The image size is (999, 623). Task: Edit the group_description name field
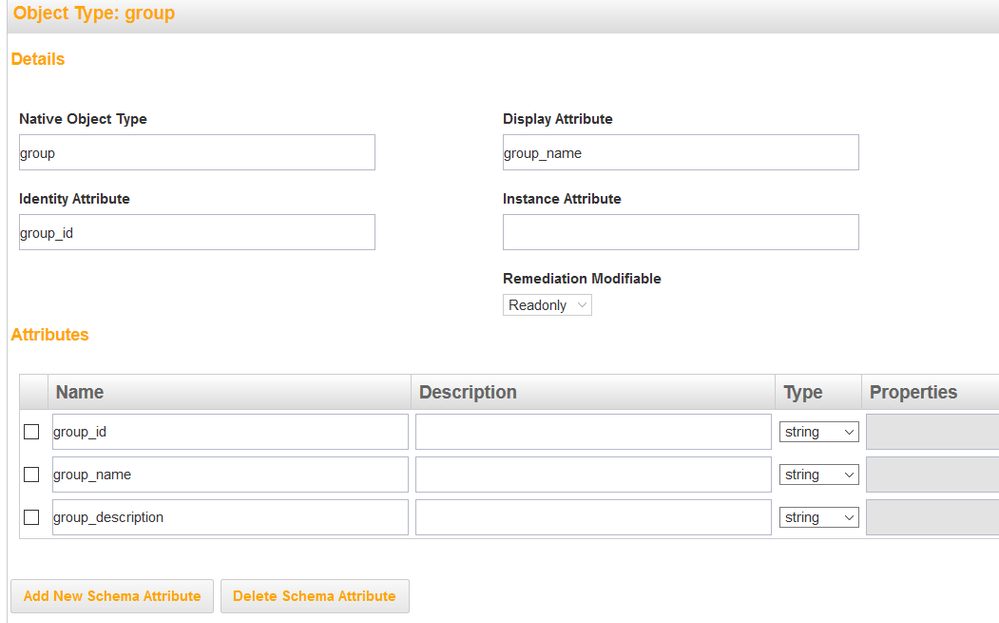point(230,517)
